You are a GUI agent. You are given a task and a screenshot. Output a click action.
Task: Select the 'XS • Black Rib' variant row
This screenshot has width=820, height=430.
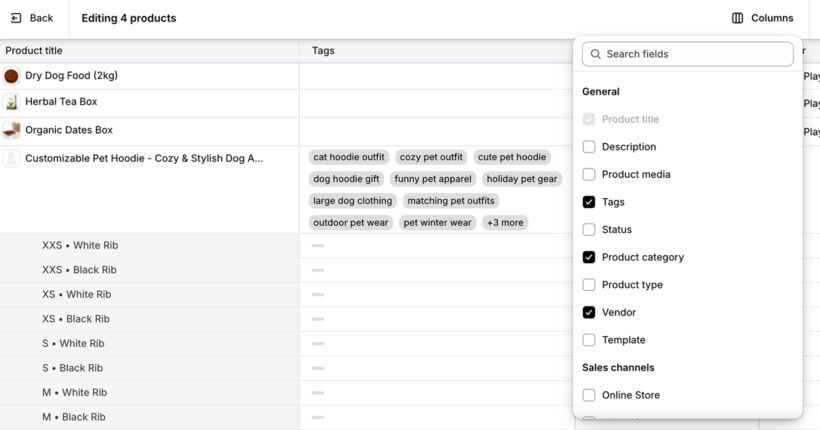(150, 319)
